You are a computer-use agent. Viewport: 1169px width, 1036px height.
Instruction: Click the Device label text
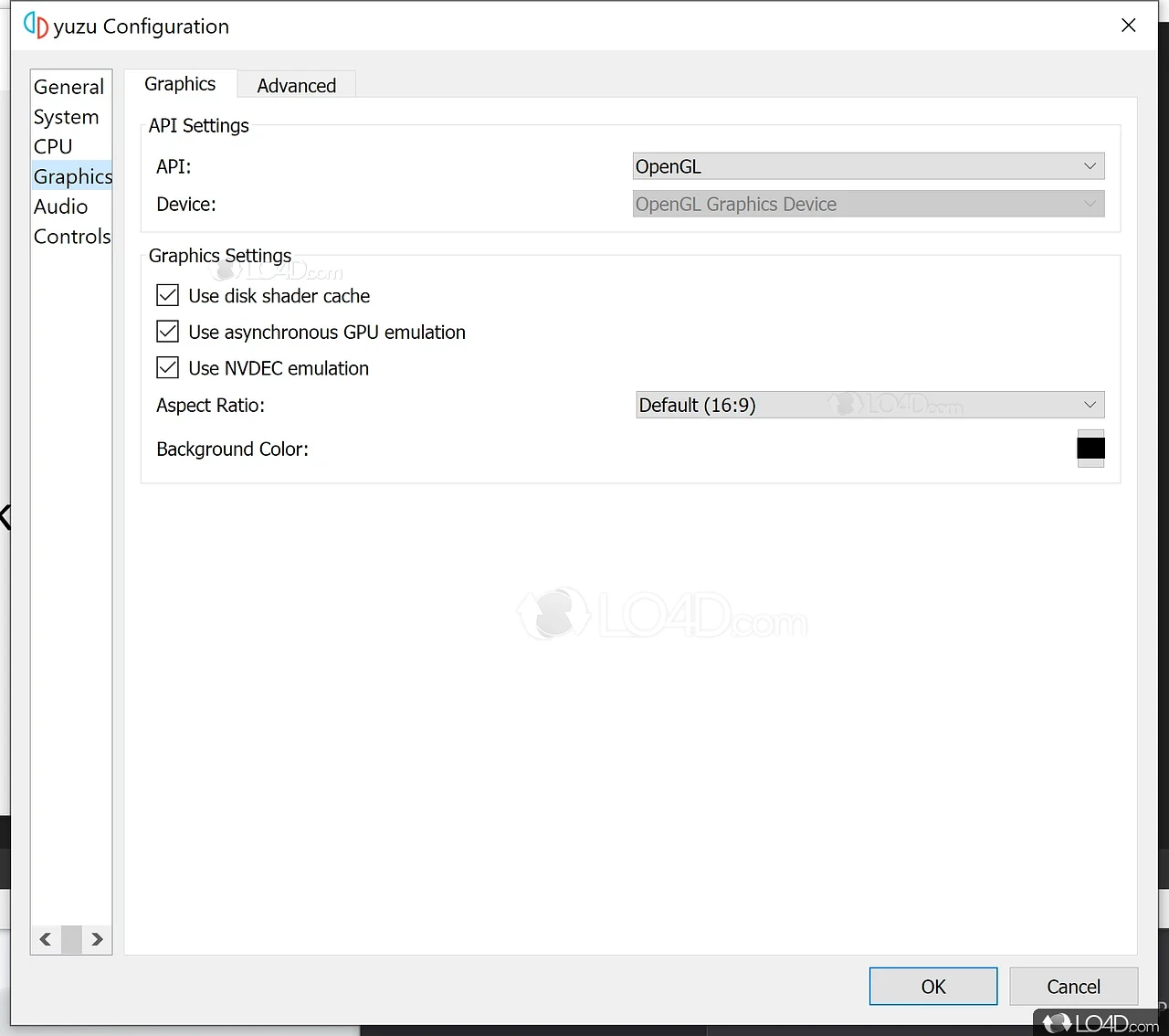coord(186,205)
